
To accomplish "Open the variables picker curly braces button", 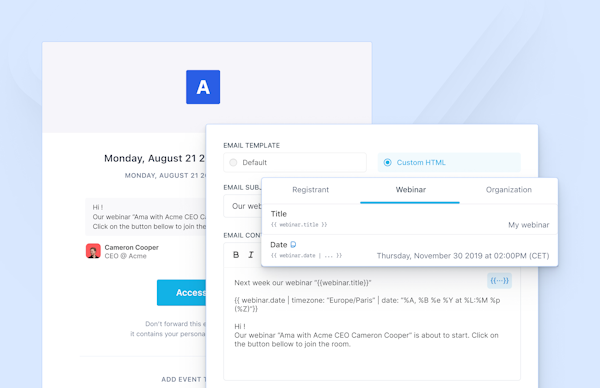I will 499,280.
